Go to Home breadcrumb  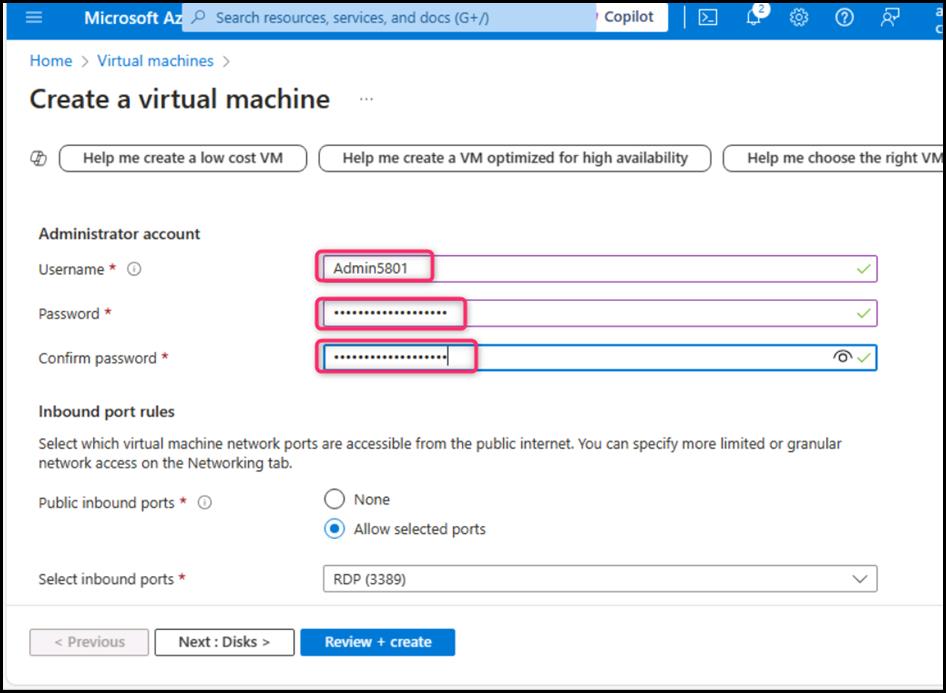point(51,61)
